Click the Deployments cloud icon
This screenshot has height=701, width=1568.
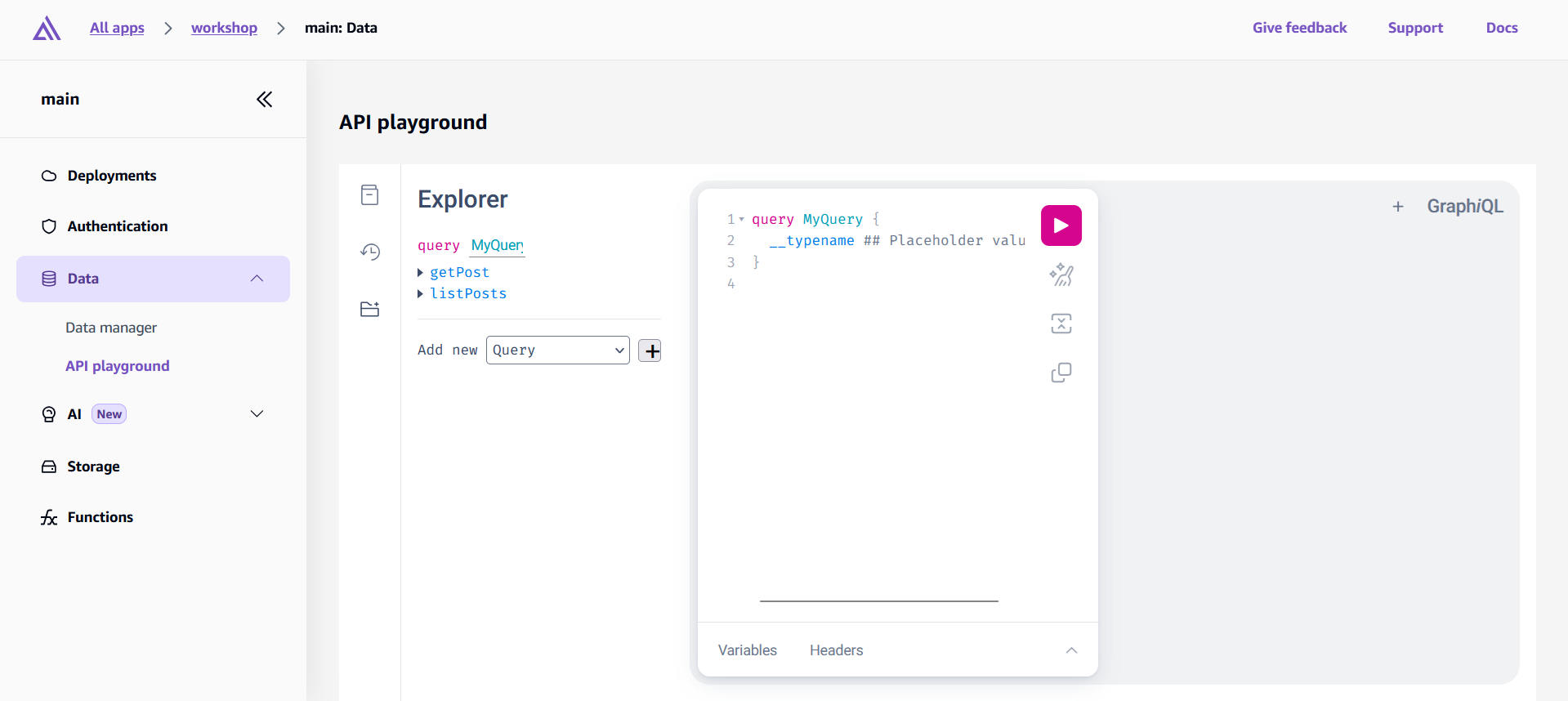click(49, 176)
